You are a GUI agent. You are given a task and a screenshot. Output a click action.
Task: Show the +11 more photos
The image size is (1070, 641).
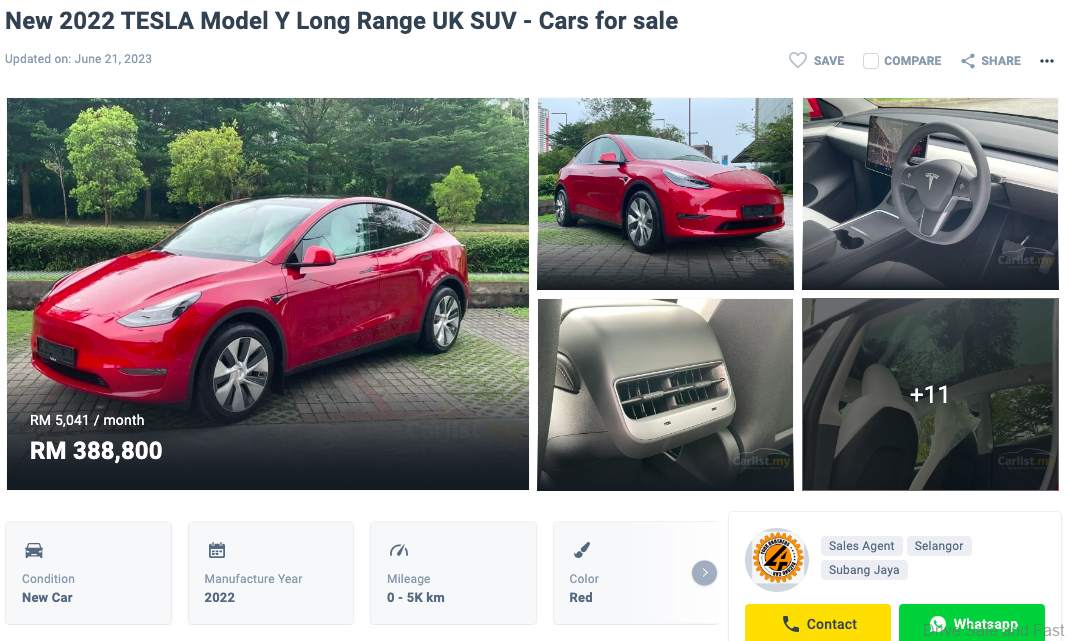(x=930, y=394)
